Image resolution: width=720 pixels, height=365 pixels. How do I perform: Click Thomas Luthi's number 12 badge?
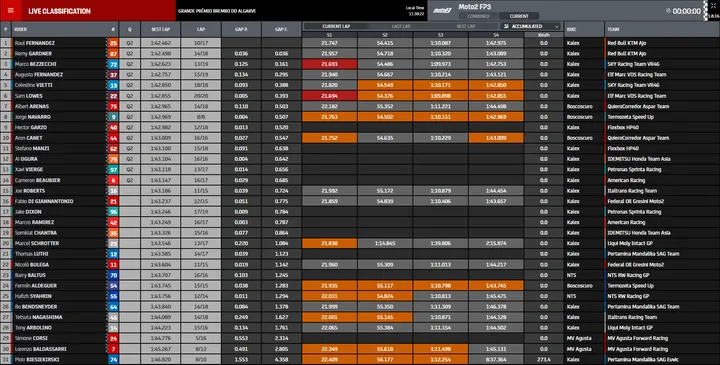click(x=113, y=254)
